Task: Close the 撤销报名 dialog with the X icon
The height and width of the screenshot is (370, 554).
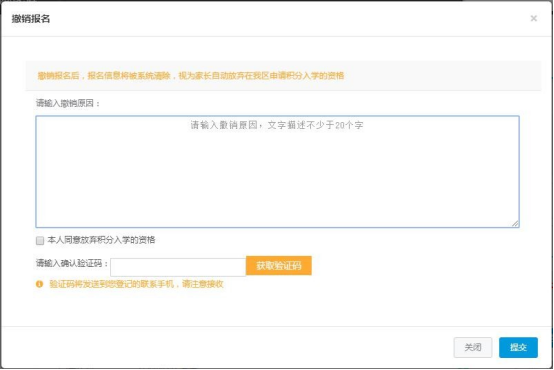Action: pos(534,18)
